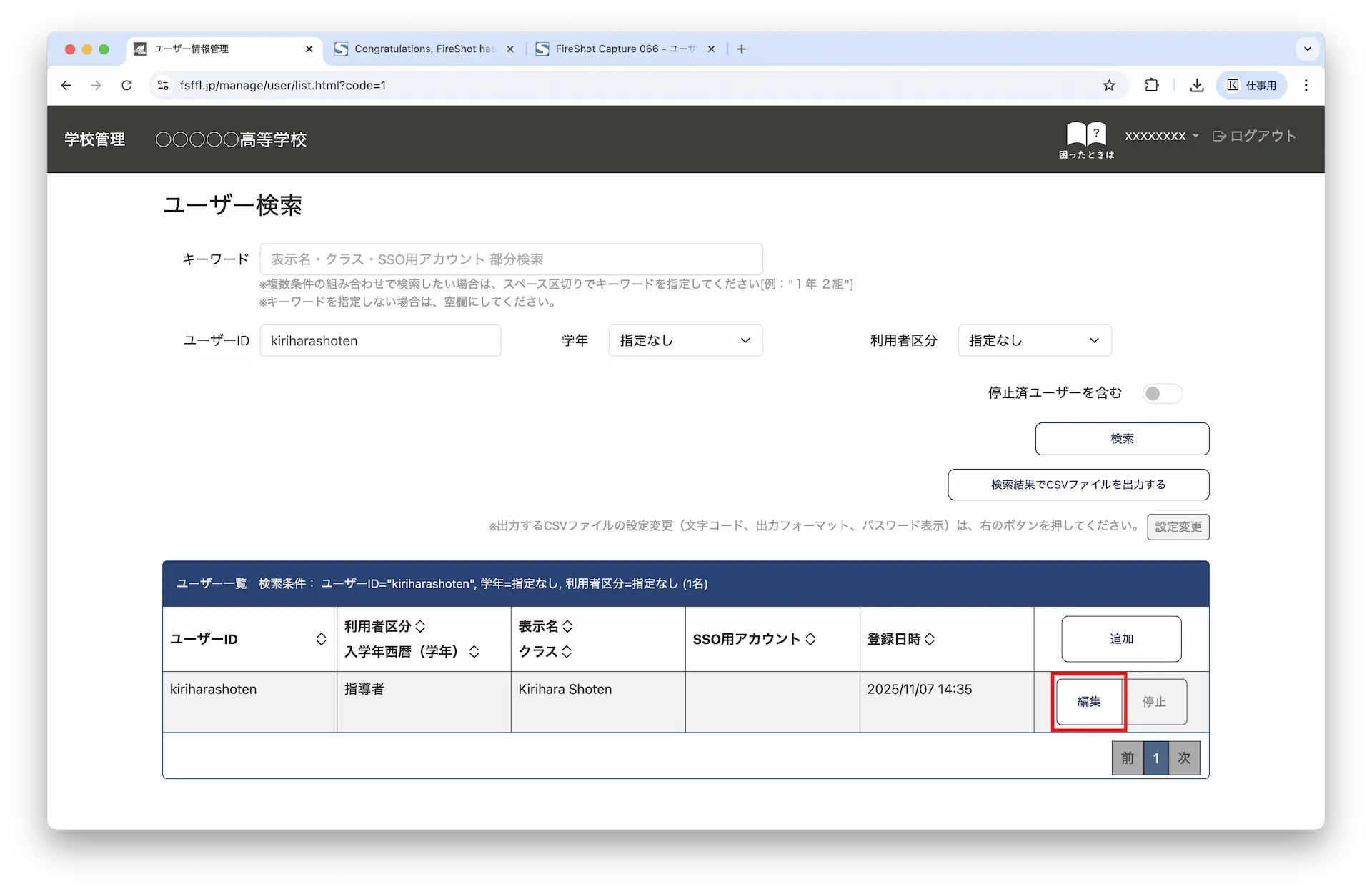The height and width of the screenshot is (892, 1372).
Task: Click the 検索 button
Action: click(1122, 439)
